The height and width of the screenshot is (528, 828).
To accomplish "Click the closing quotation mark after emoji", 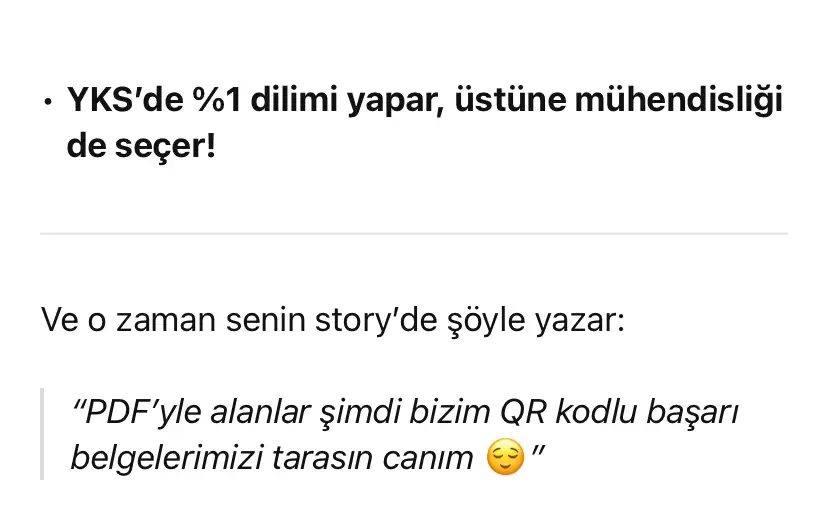I will click(x=537, y=455).
